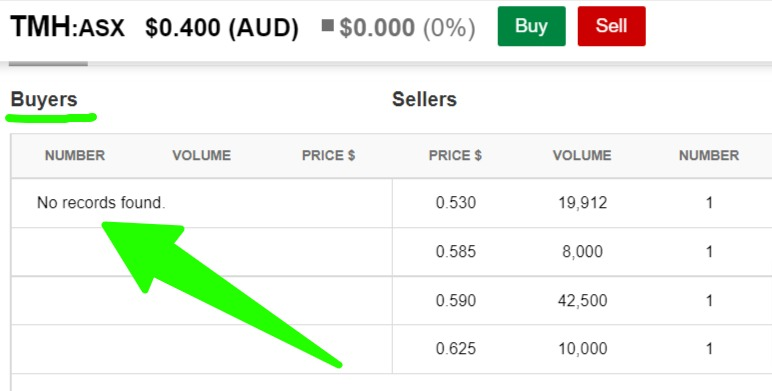This screenshot has width=772, height=391.
Task: Select the Buyers section heading
Action: [44, 99]
